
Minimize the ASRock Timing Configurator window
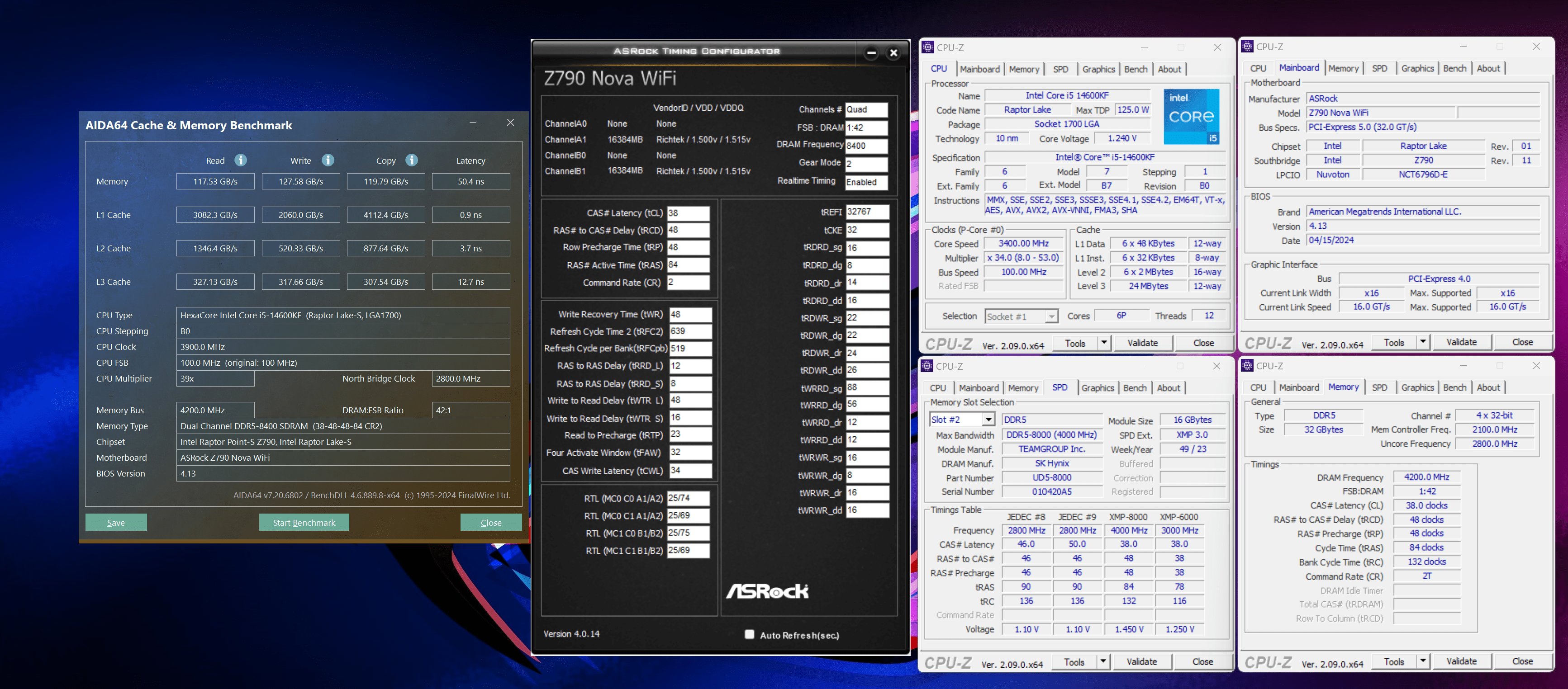(871, 53)
